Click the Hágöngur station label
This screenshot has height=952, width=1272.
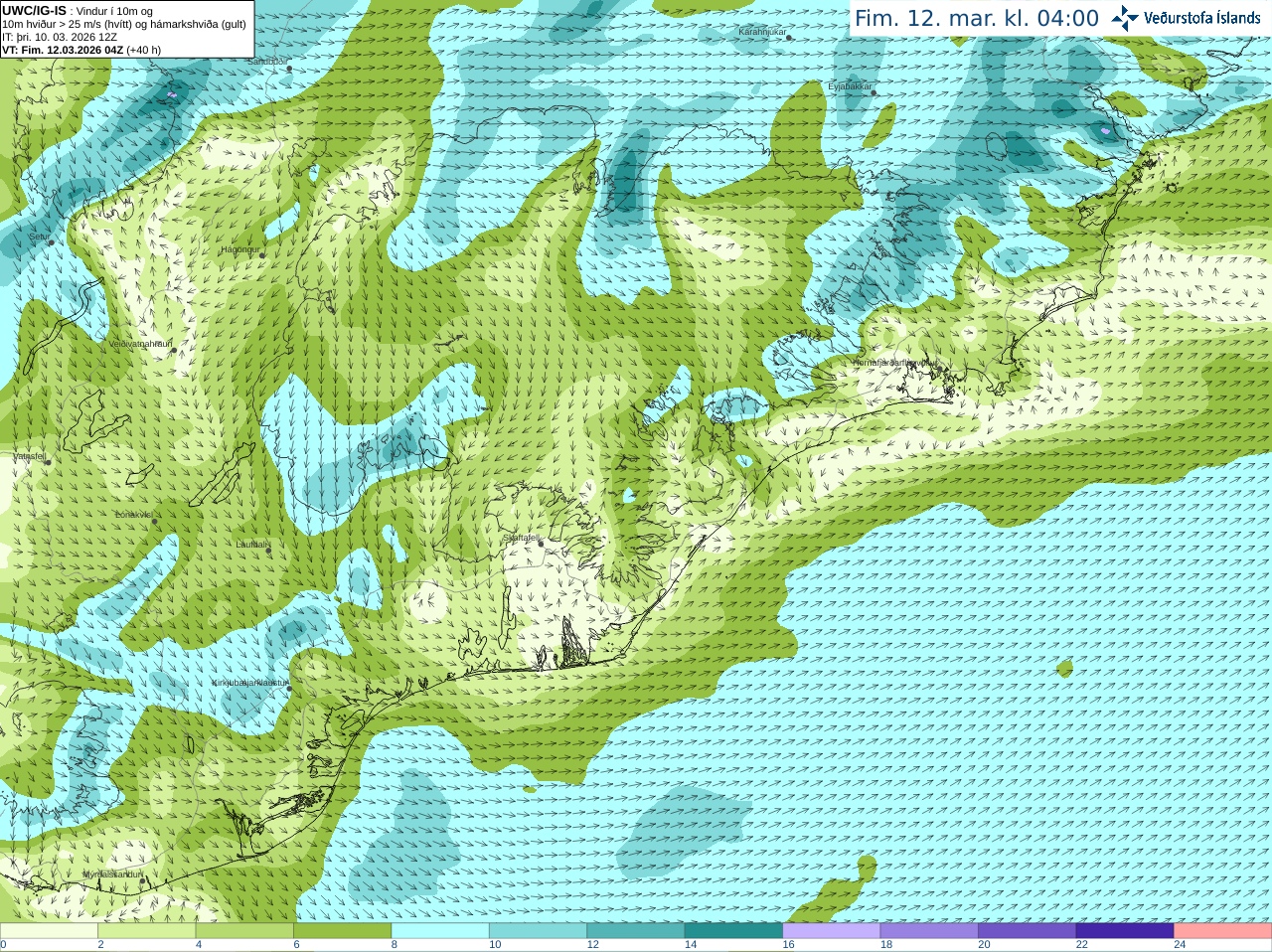[239, 249]
